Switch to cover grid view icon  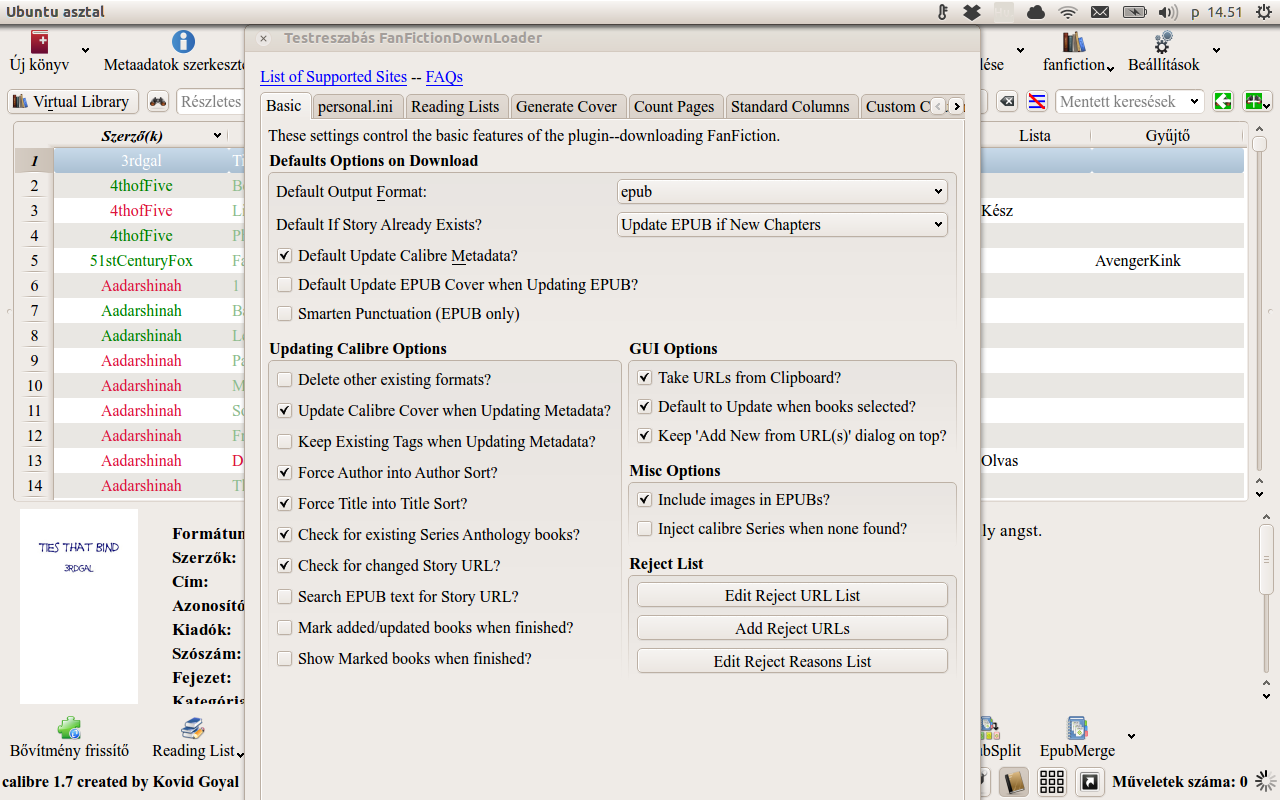pyautogui.click(x=1052, y=782)
